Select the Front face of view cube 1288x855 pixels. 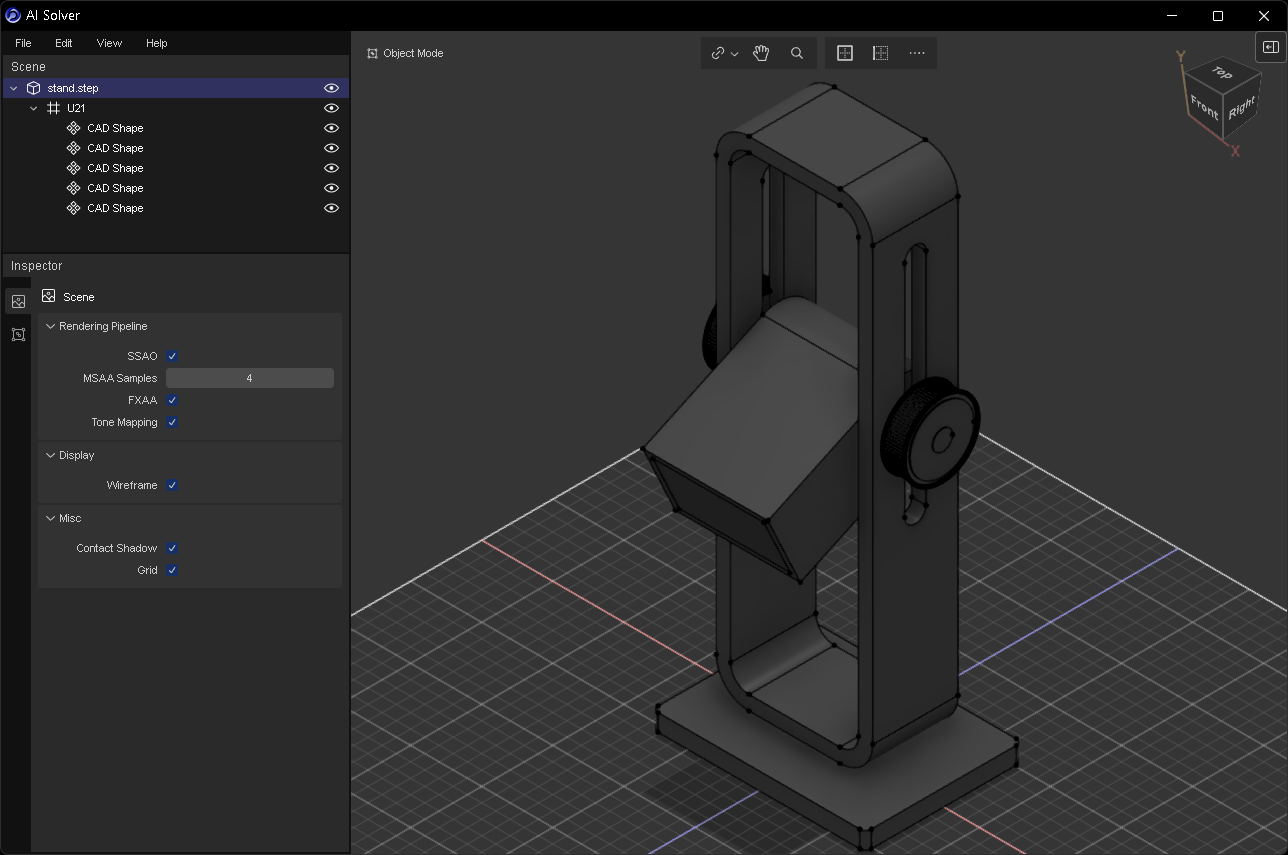[1204, 108]
